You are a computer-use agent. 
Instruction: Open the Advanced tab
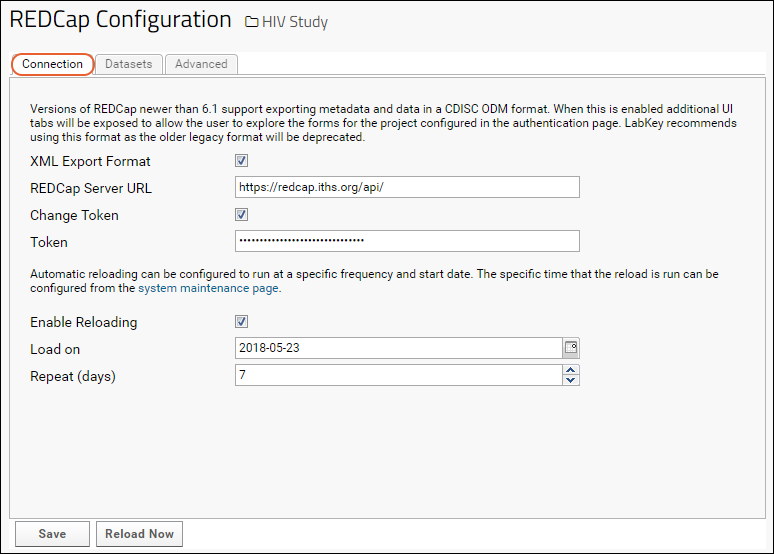coord(201,64)
